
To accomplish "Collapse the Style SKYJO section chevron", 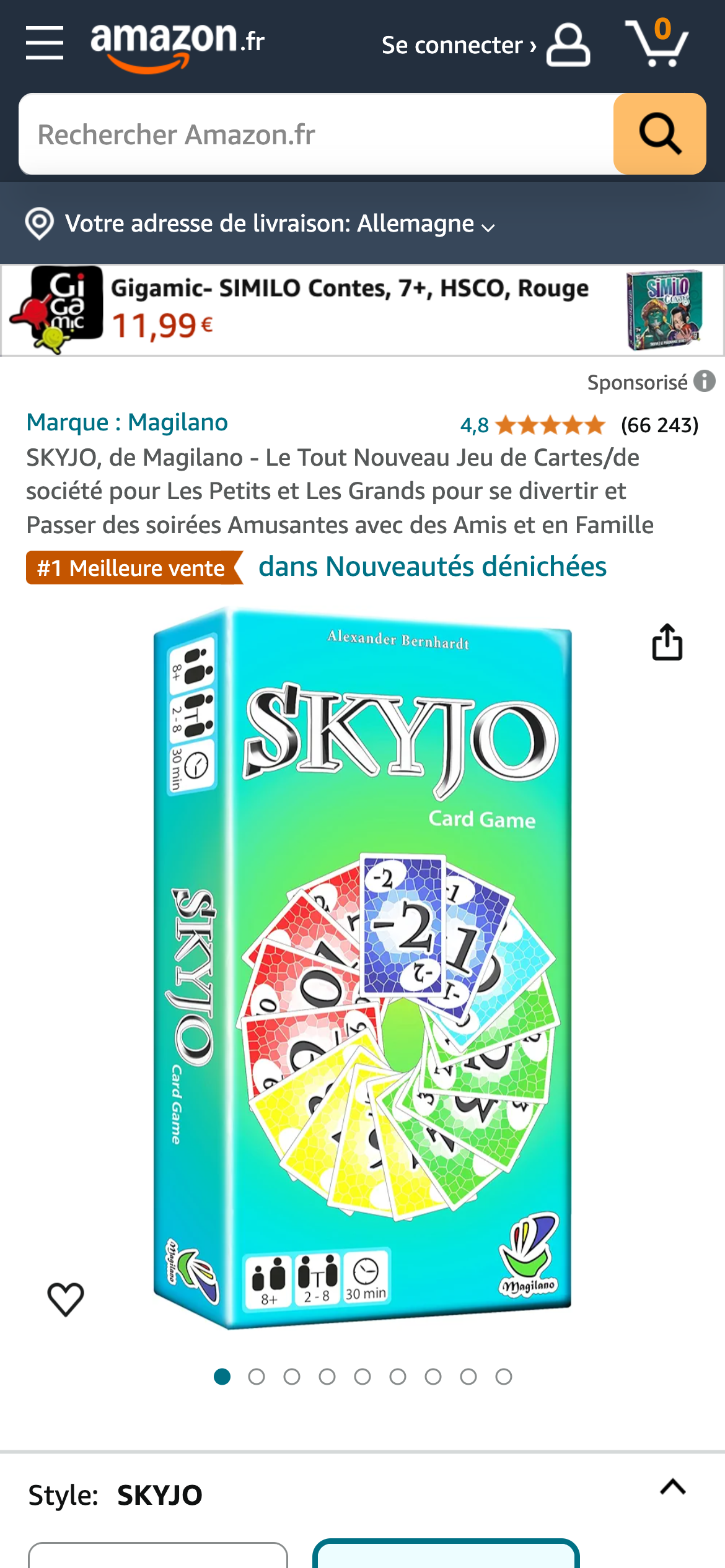I will [673, 1486].
